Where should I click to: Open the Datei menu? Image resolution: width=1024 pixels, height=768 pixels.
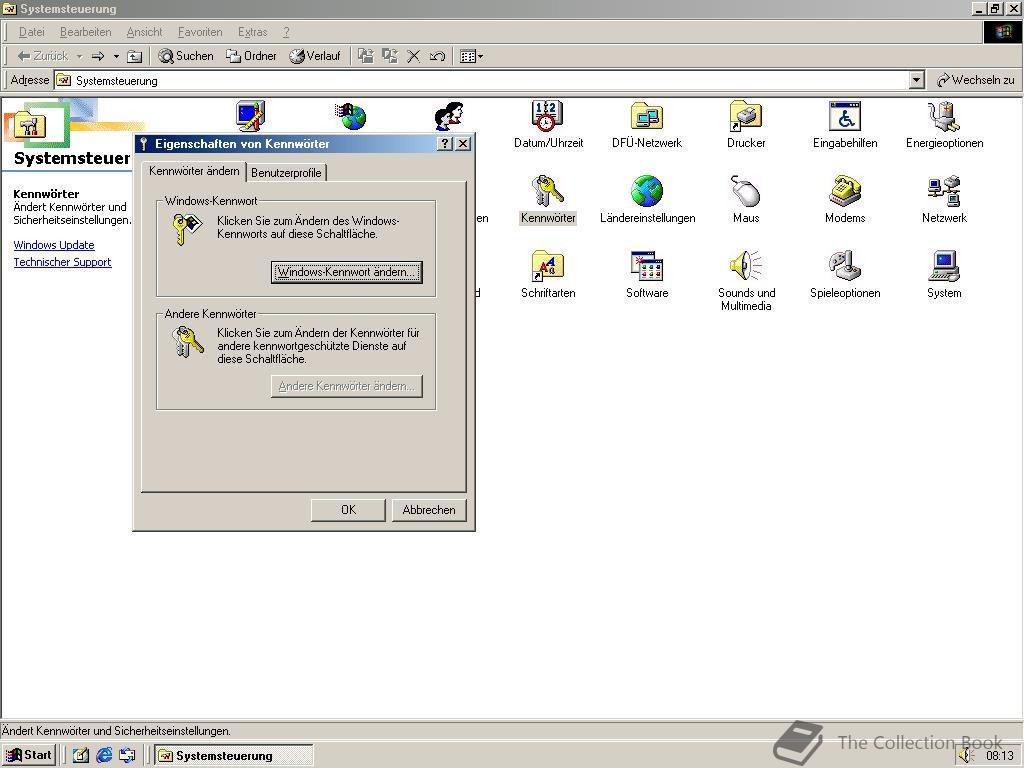point(31,32)
